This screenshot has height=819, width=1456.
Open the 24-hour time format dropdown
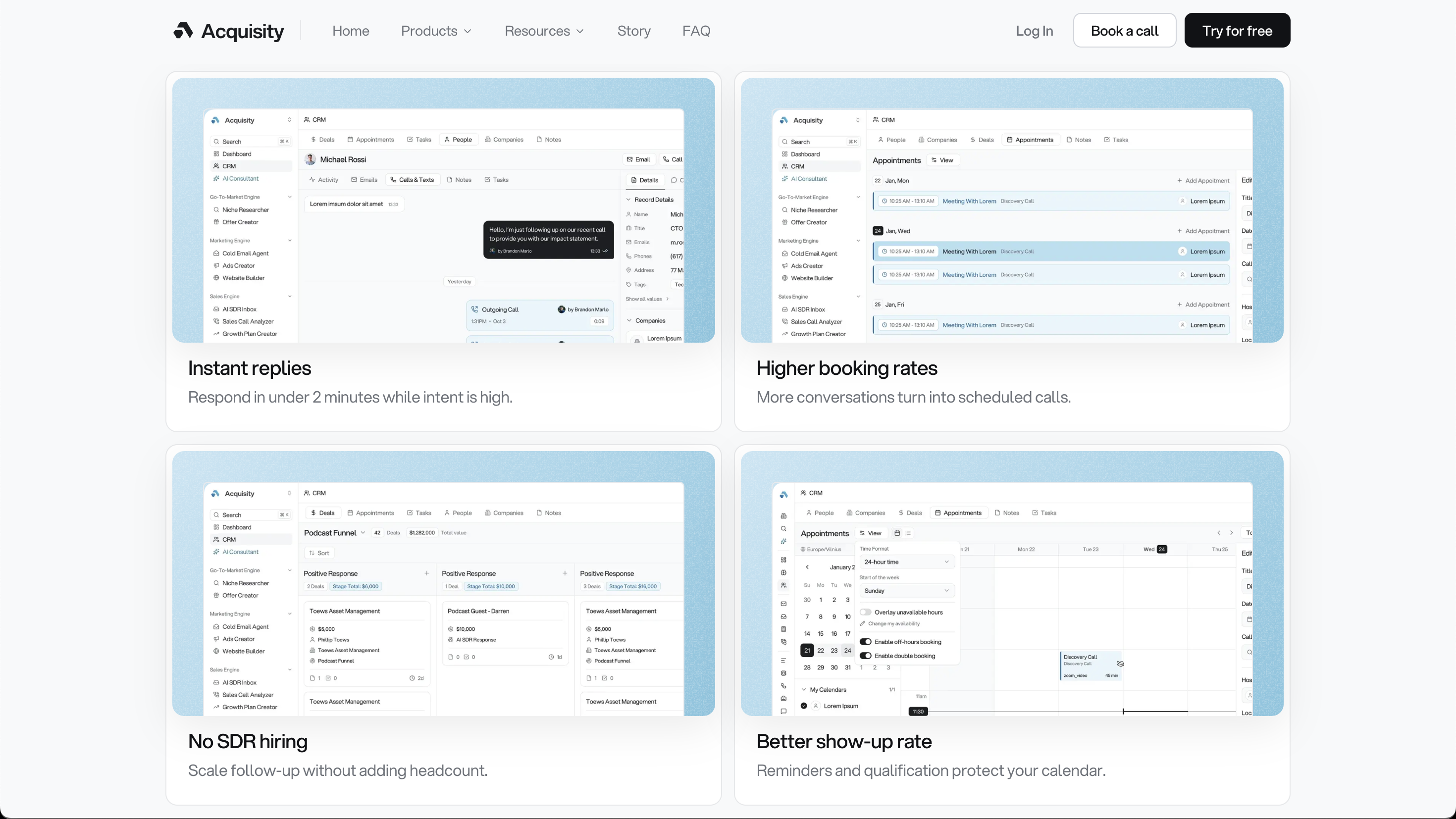point(905,562)
